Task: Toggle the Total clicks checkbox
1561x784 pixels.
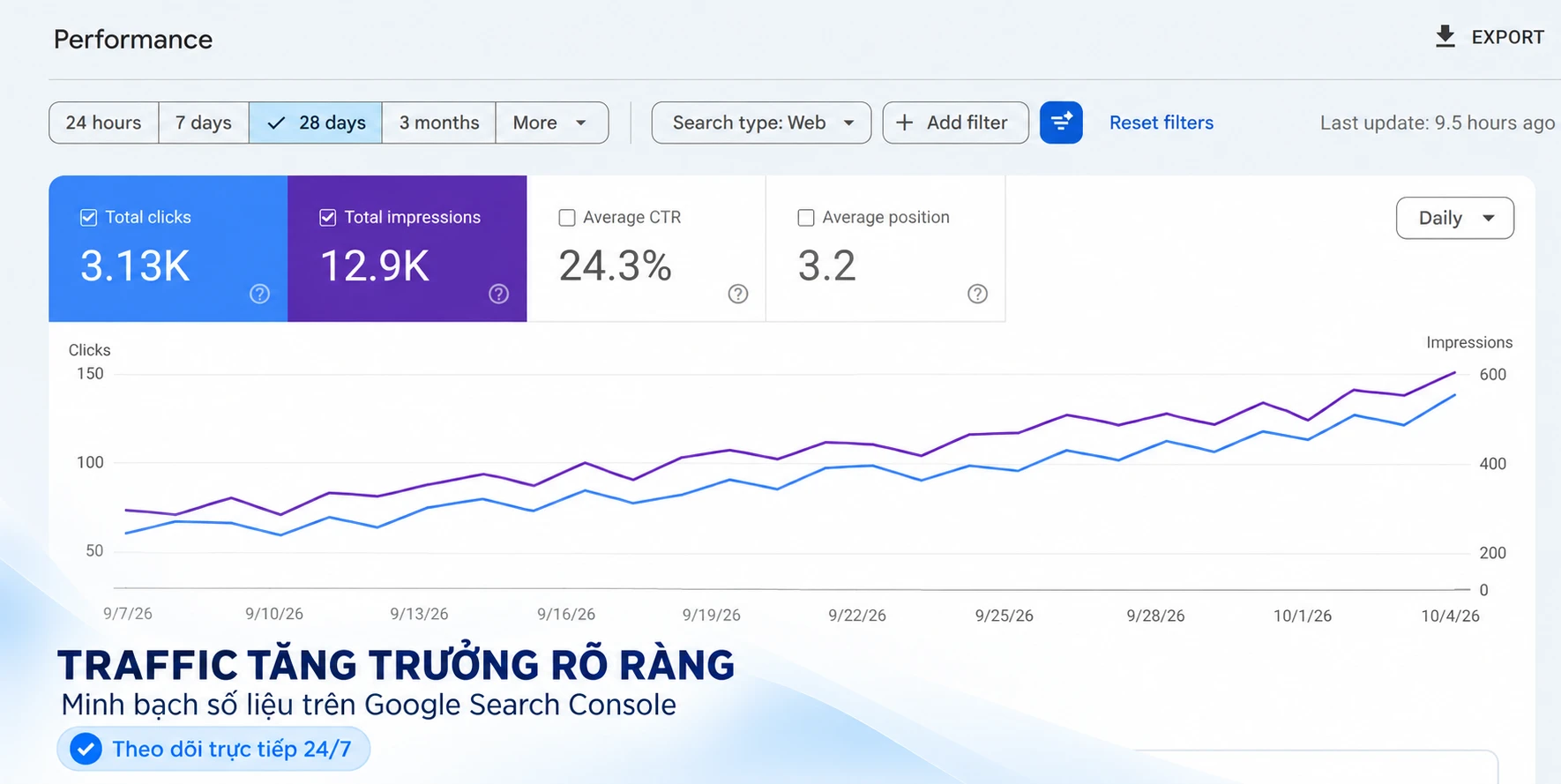Action: 88,217
